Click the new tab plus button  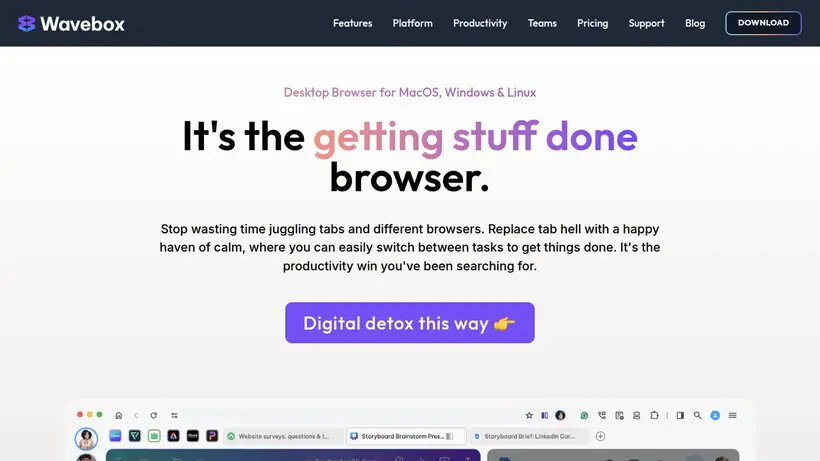600,436
